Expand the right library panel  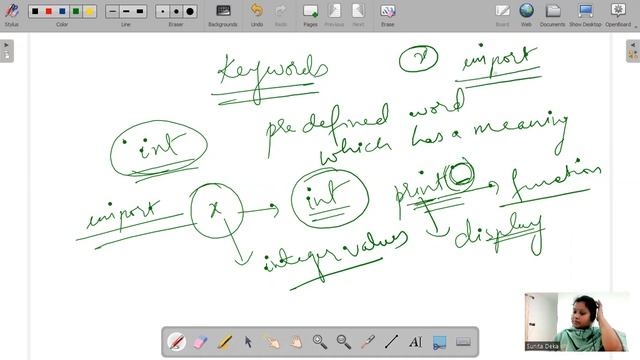point(633,51)
